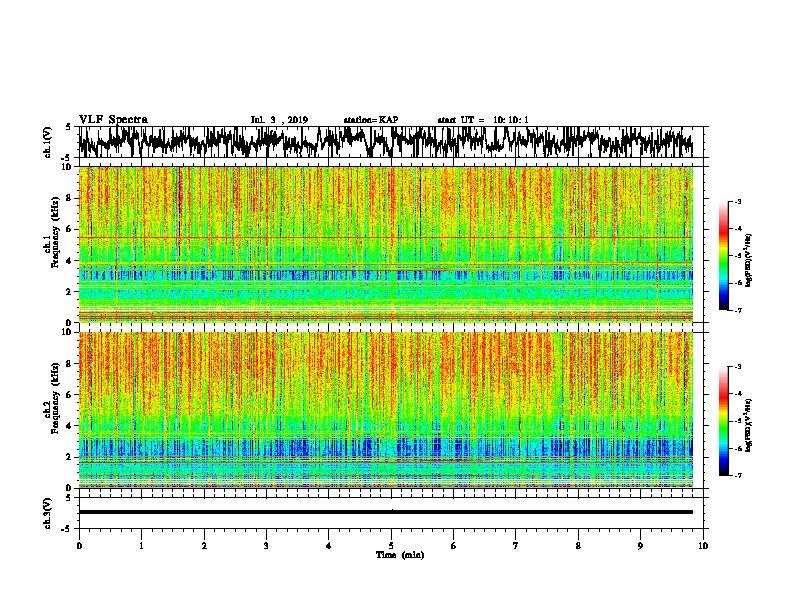Screen dimensions: 792x612
Task: Click the ch.1 spectrogram panel
Action: [x=386, y=244]
